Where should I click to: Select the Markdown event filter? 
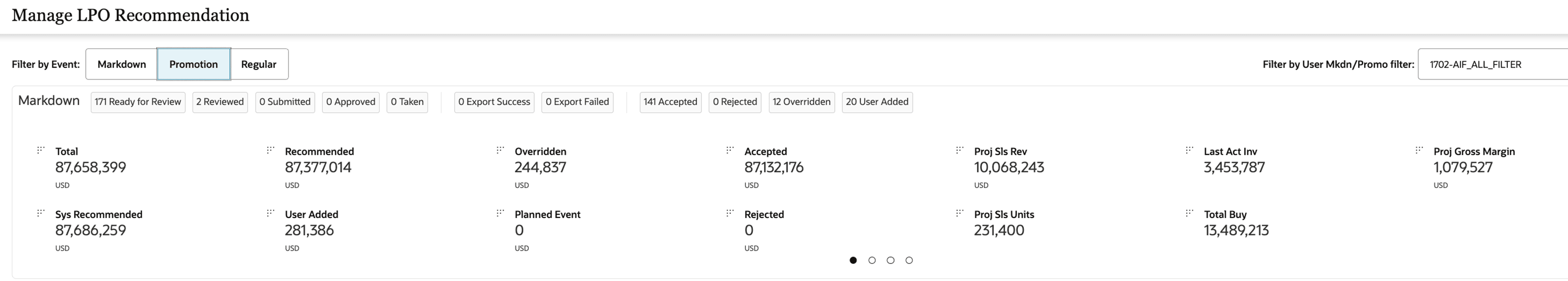pos(122,64)
